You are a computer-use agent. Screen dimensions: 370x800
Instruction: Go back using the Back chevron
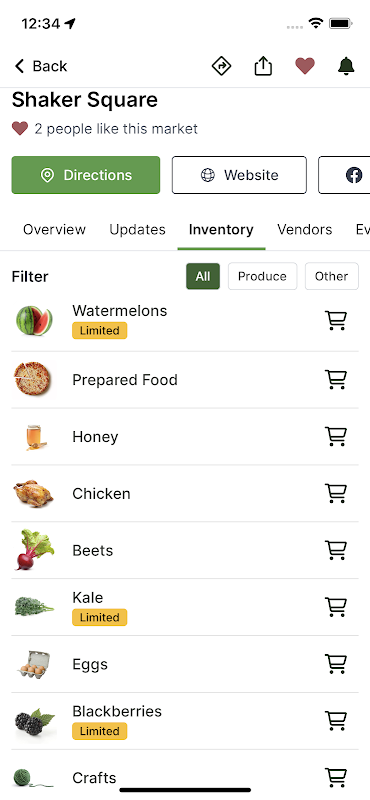pyautogui.click(x=41, y=66)
